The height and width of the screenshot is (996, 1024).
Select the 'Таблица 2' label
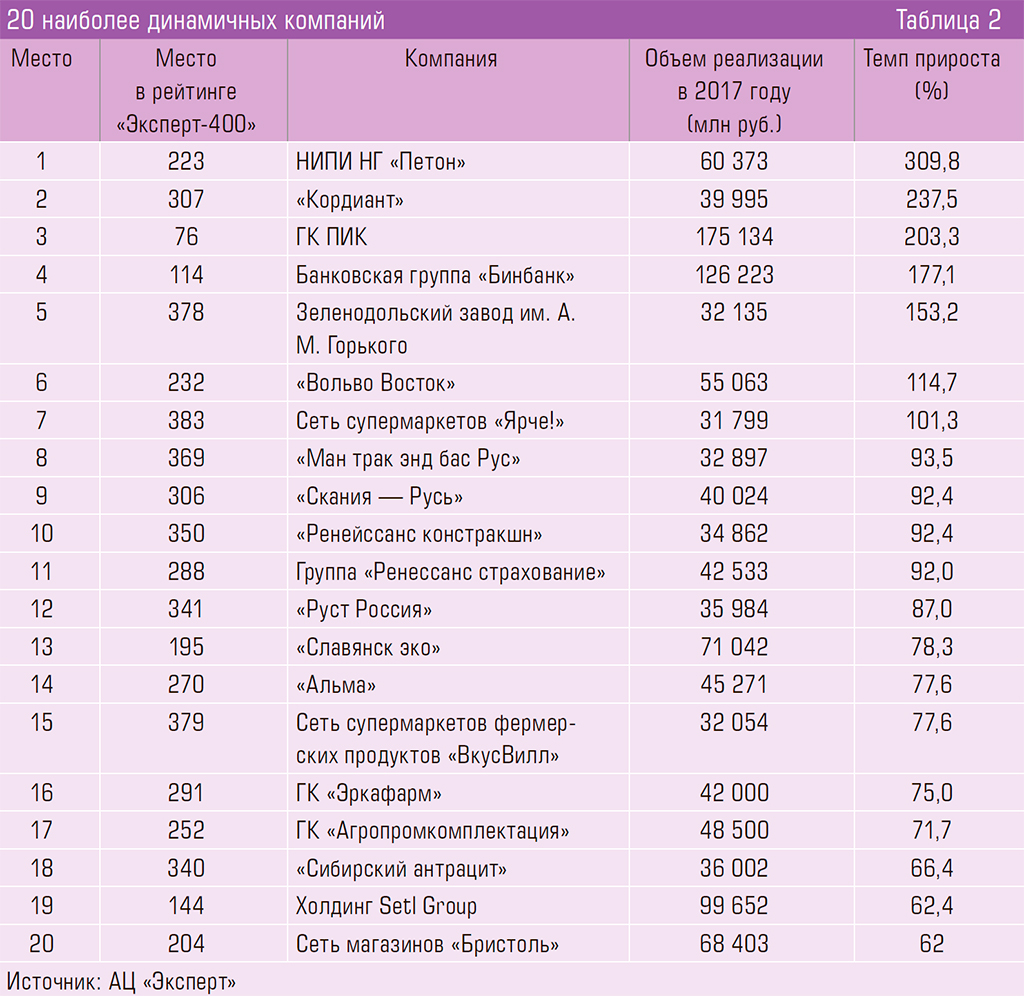pyautogui.click(x=948, y=20)
